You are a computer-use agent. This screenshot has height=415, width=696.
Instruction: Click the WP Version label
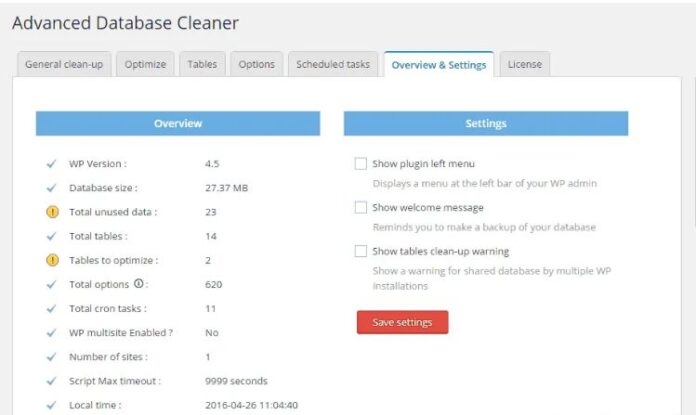coord(98,164)
